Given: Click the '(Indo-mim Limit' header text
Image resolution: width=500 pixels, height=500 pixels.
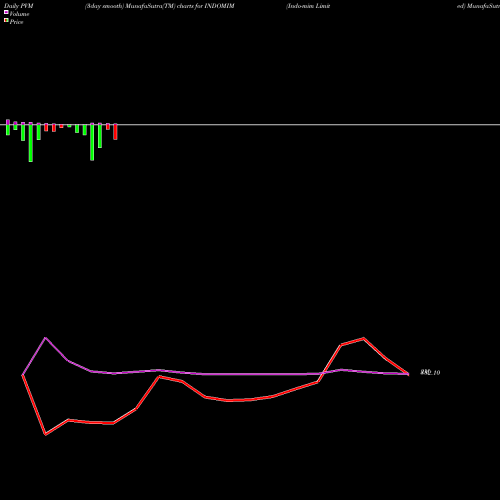Looking at the screenshot, I should click(x=308, y=6).
